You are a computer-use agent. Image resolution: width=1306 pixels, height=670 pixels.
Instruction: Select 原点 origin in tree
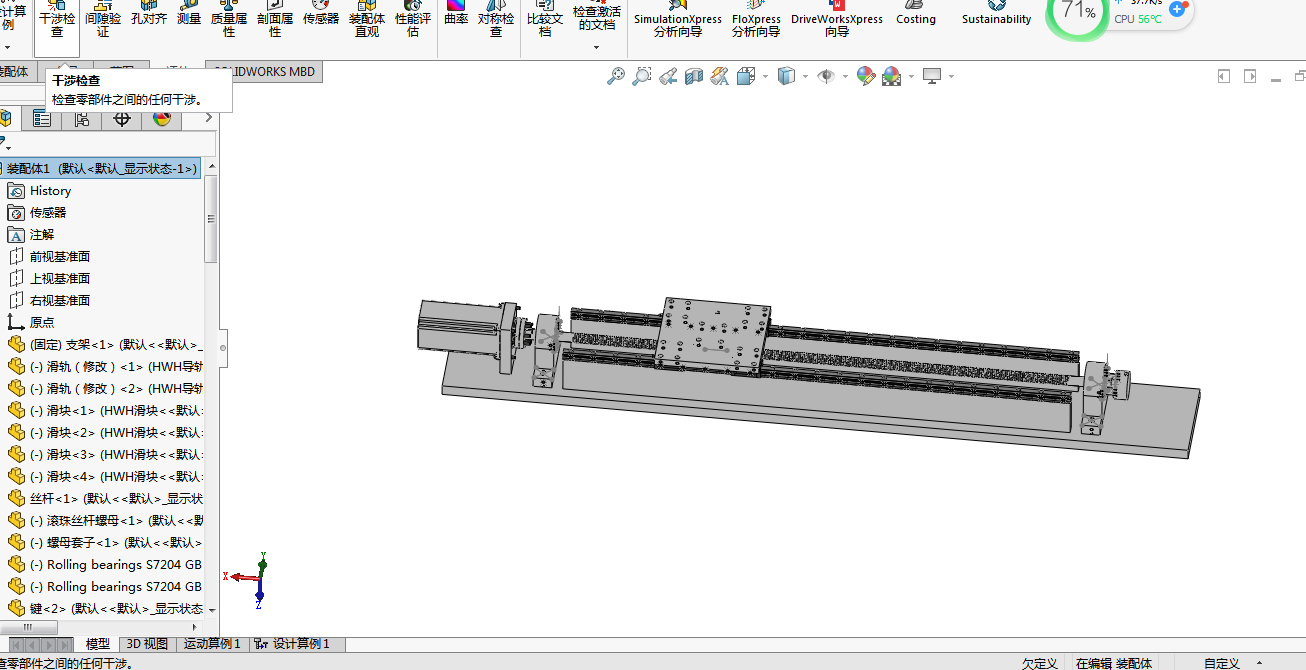[x=42, y=323]
